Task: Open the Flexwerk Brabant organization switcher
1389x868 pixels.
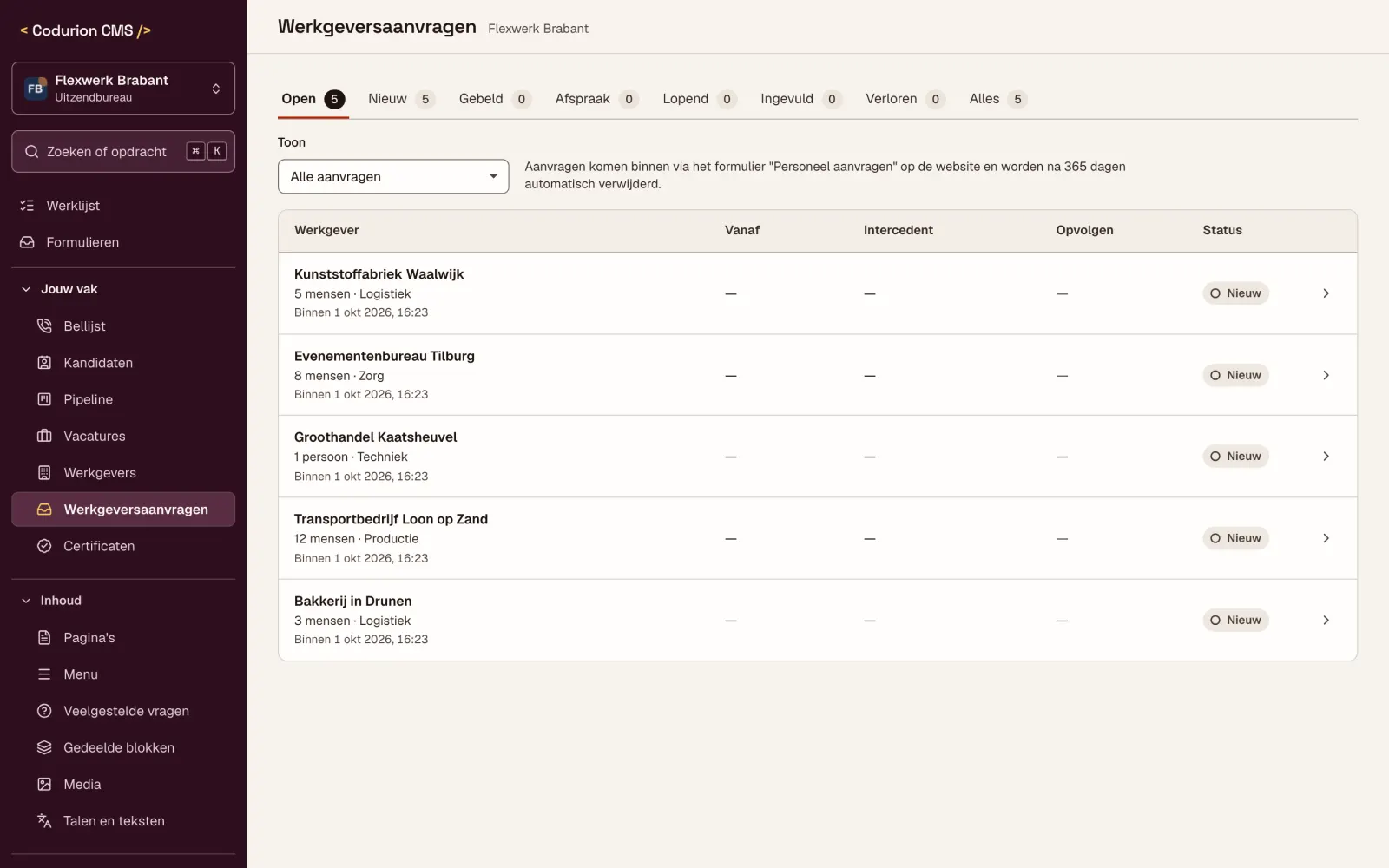Action: [123, 89]
